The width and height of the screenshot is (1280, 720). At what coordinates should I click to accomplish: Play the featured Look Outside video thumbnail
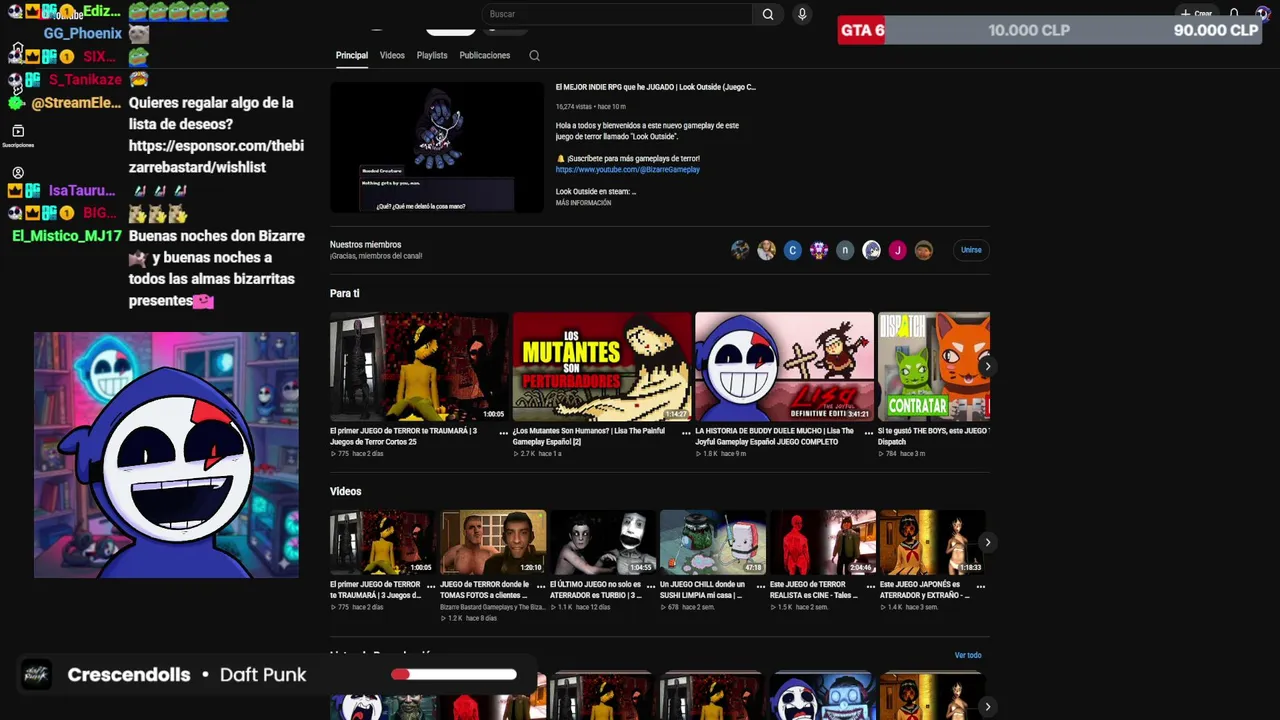(x=437, y=147)
